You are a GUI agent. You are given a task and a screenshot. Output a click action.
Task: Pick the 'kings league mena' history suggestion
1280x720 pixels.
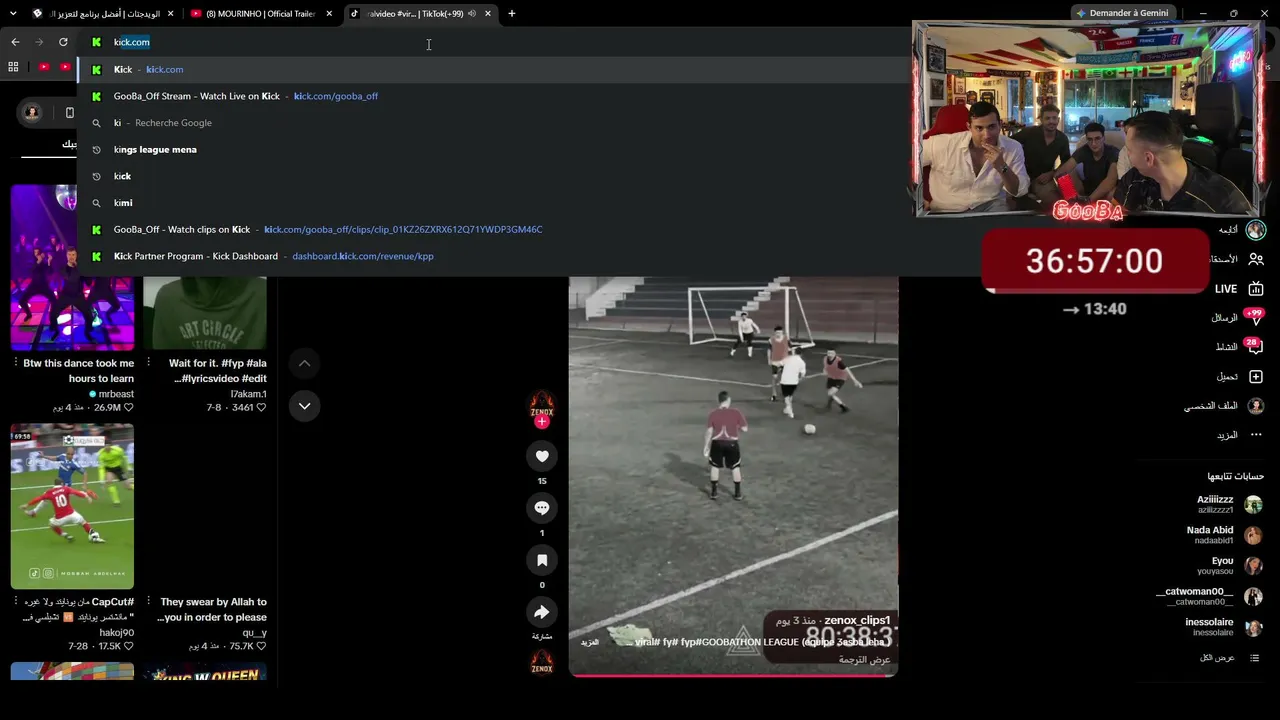coord(495,149)
